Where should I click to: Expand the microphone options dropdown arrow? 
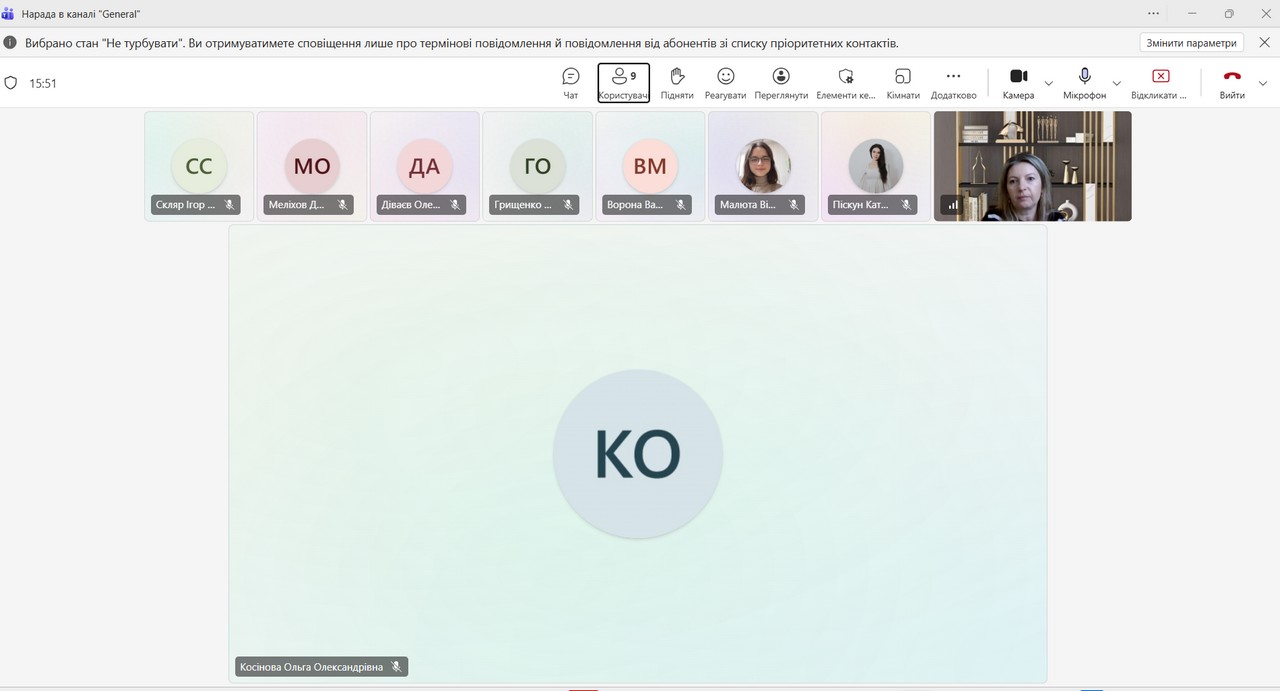tap(1116, 83)
